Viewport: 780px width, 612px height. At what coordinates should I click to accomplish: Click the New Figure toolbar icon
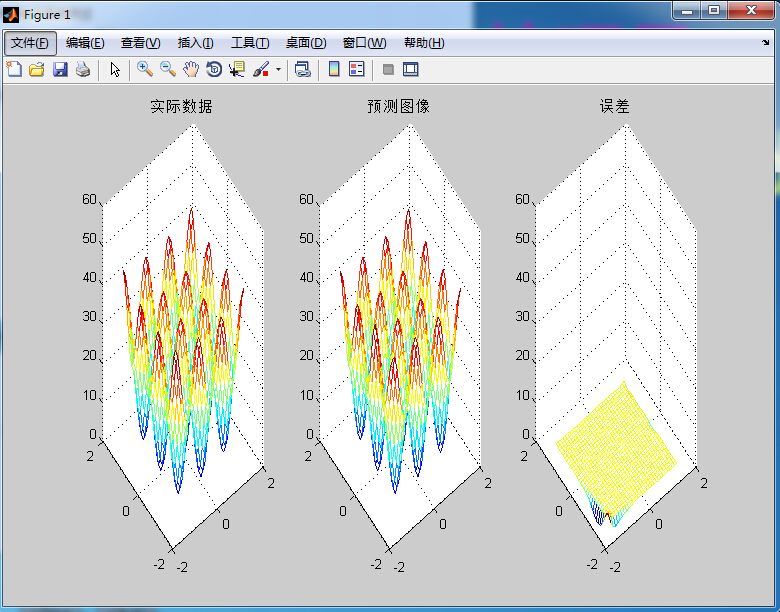point(14,69)
